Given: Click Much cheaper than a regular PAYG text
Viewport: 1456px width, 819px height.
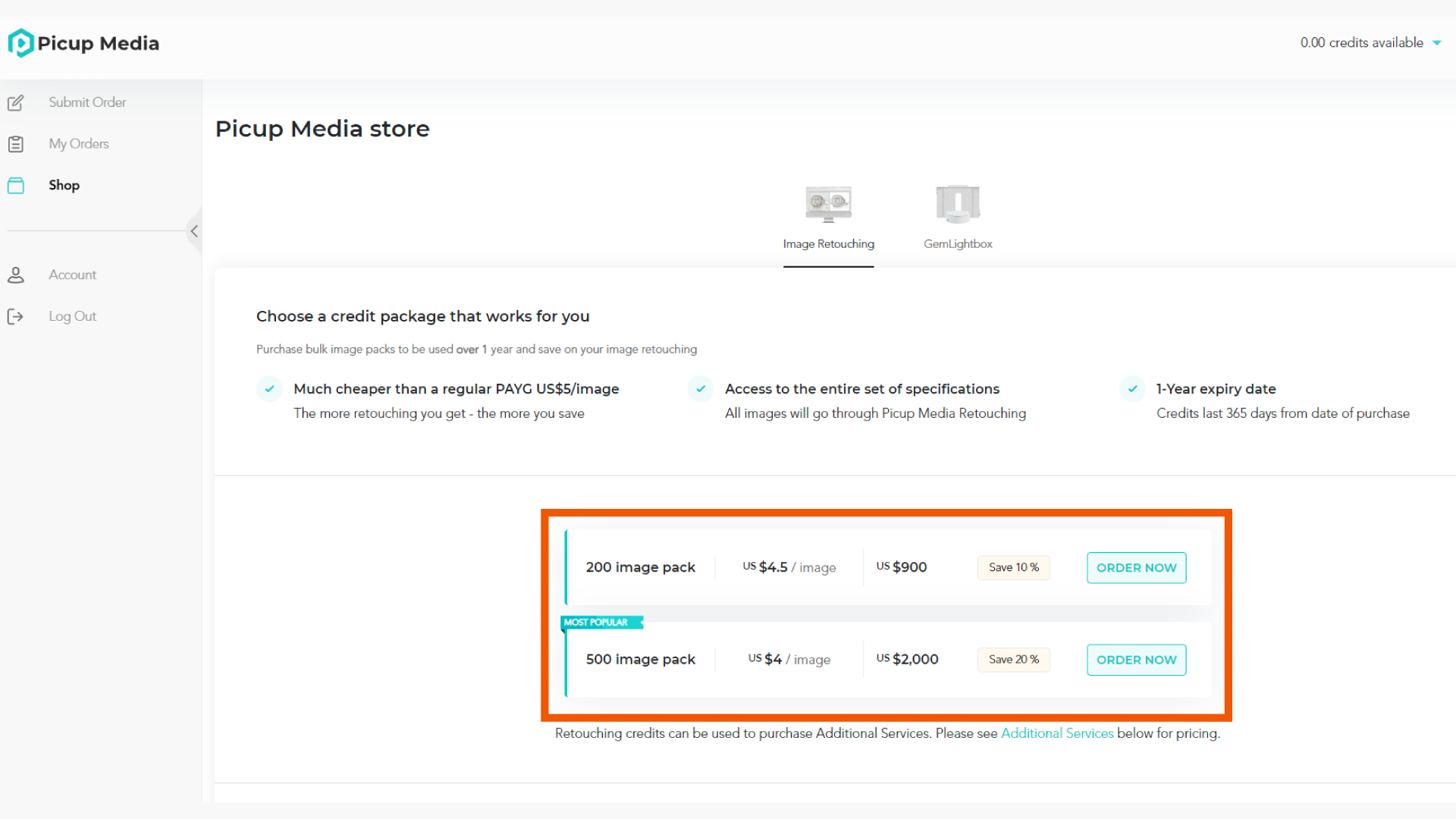Looking at the screenshot, I should click(456, 389).
